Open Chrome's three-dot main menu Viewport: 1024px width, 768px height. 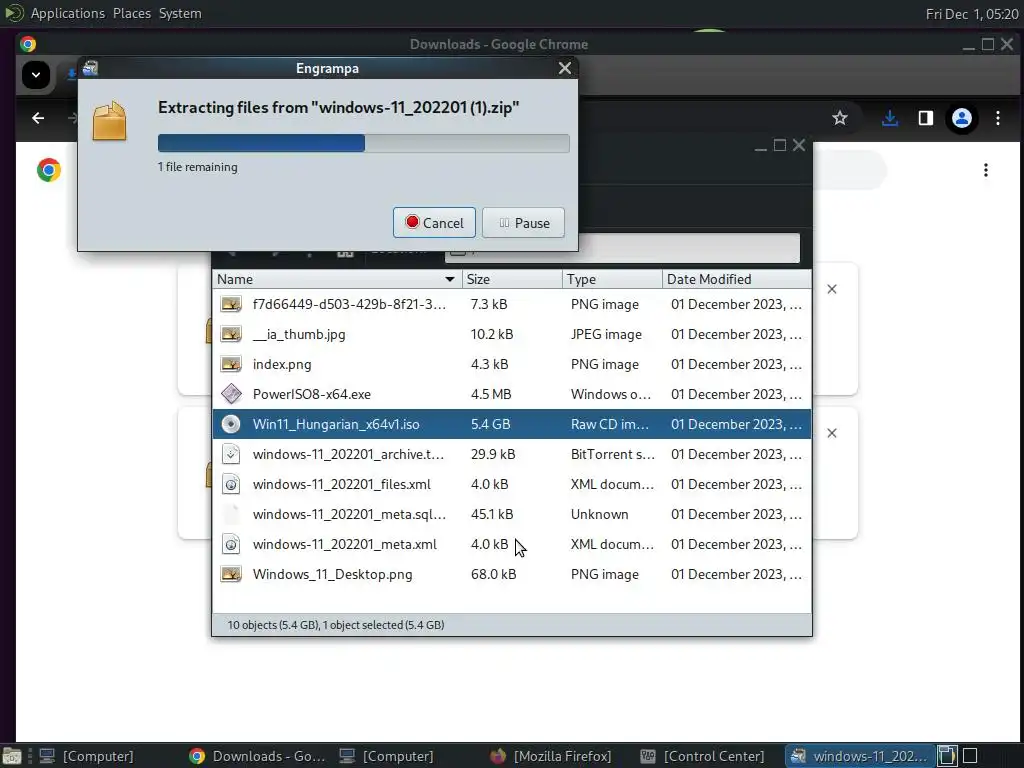coord(997,118)
